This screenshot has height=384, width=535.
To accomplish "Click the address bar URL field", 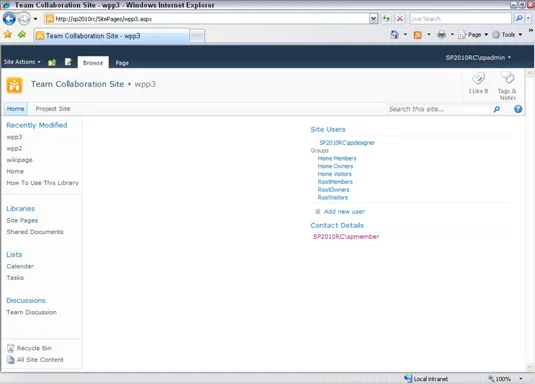I will coord(207,19).
